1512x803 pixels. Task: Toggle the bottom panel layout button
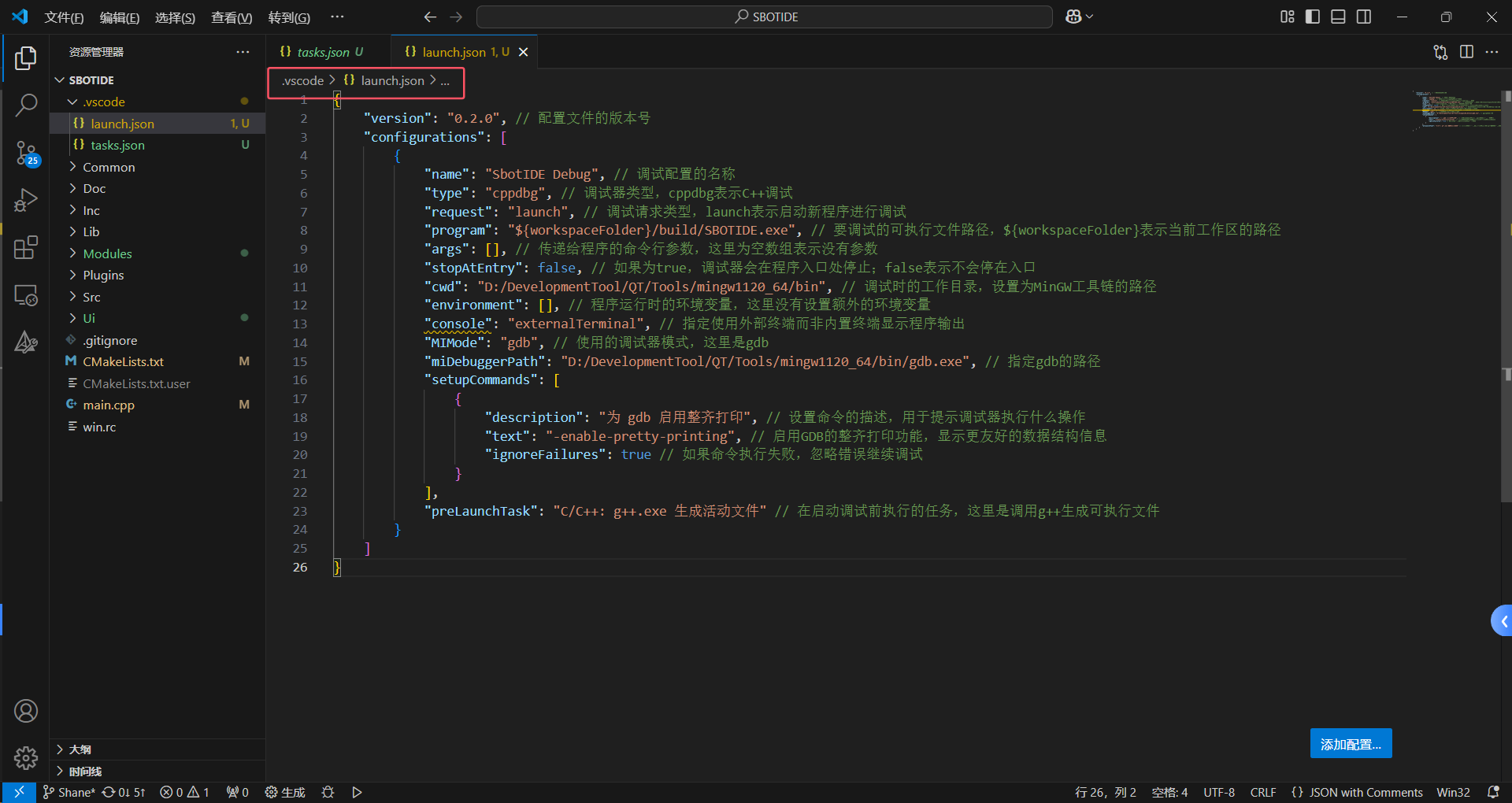(x=1338, y=17)
